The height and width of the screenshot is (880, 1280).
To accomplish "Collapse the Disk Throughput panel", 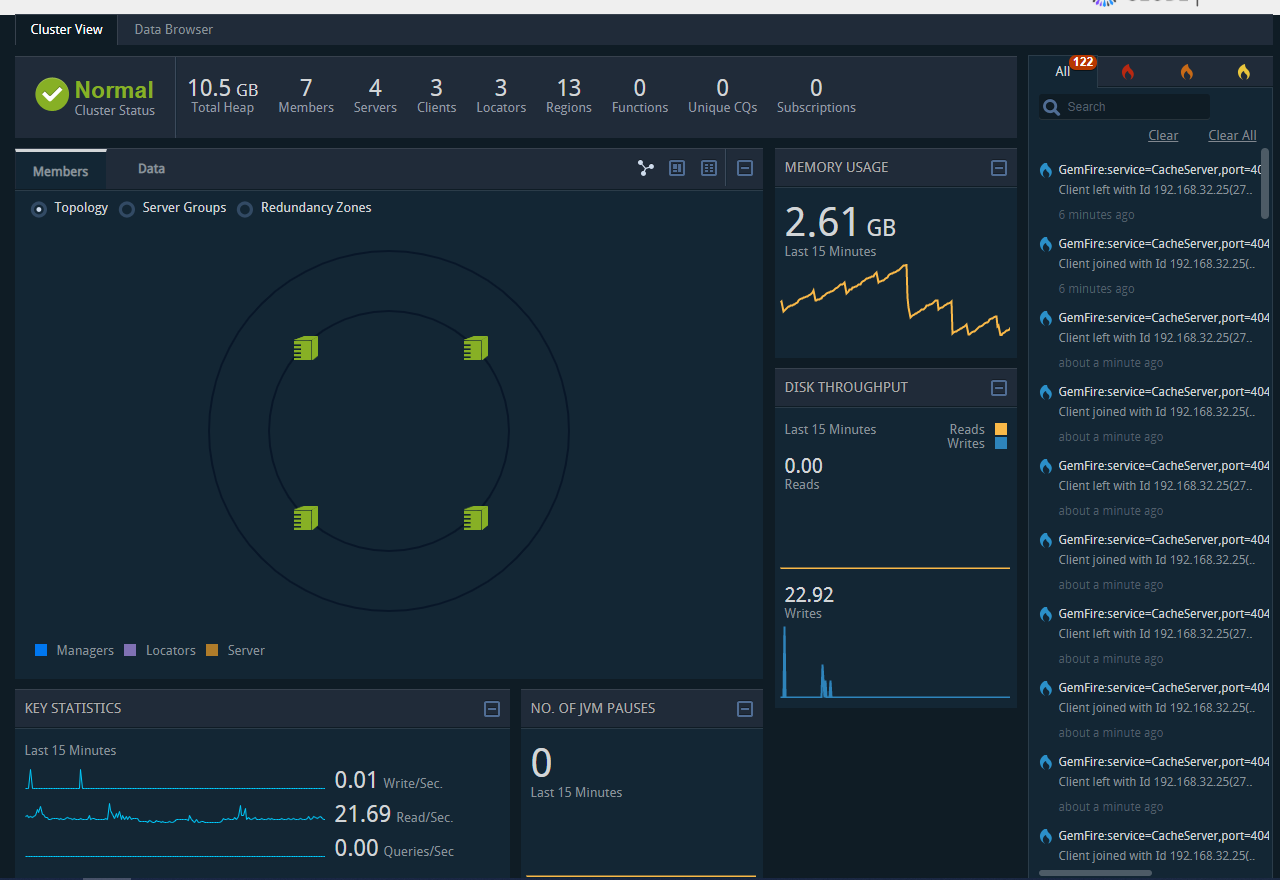I will pos(998,388).
